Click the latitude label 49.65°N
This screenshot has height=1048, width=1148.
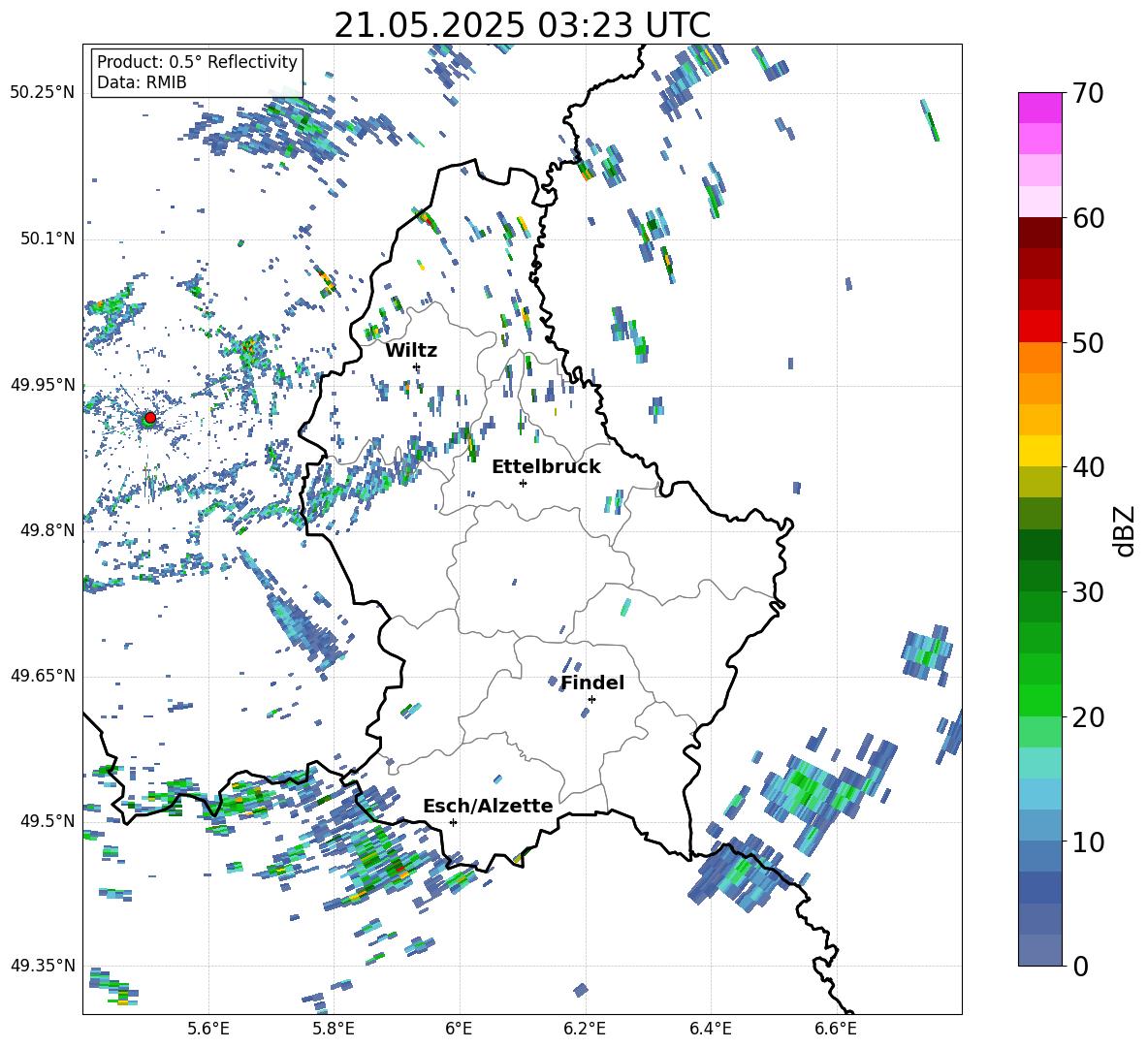(x=43, y=675)
